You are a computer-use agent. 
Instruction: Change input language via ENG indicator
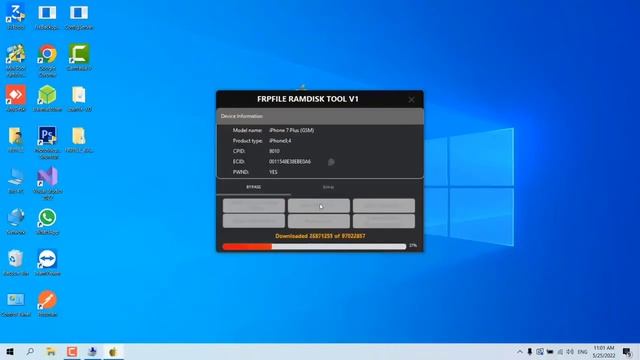pos(582,351)
